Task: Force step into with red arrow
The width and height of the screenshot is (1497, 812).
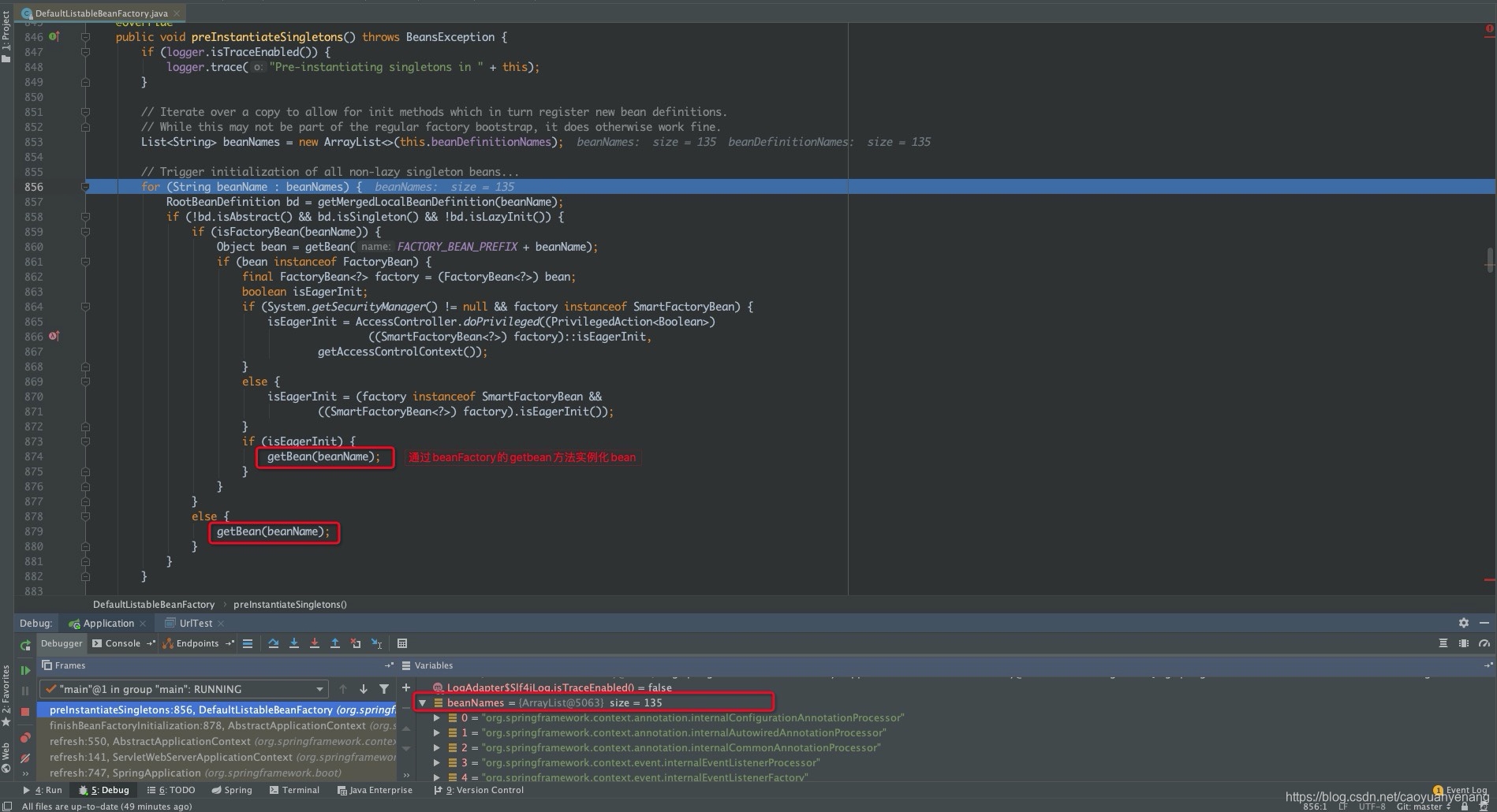Action: pyautogui.click(x=315, y=644)
